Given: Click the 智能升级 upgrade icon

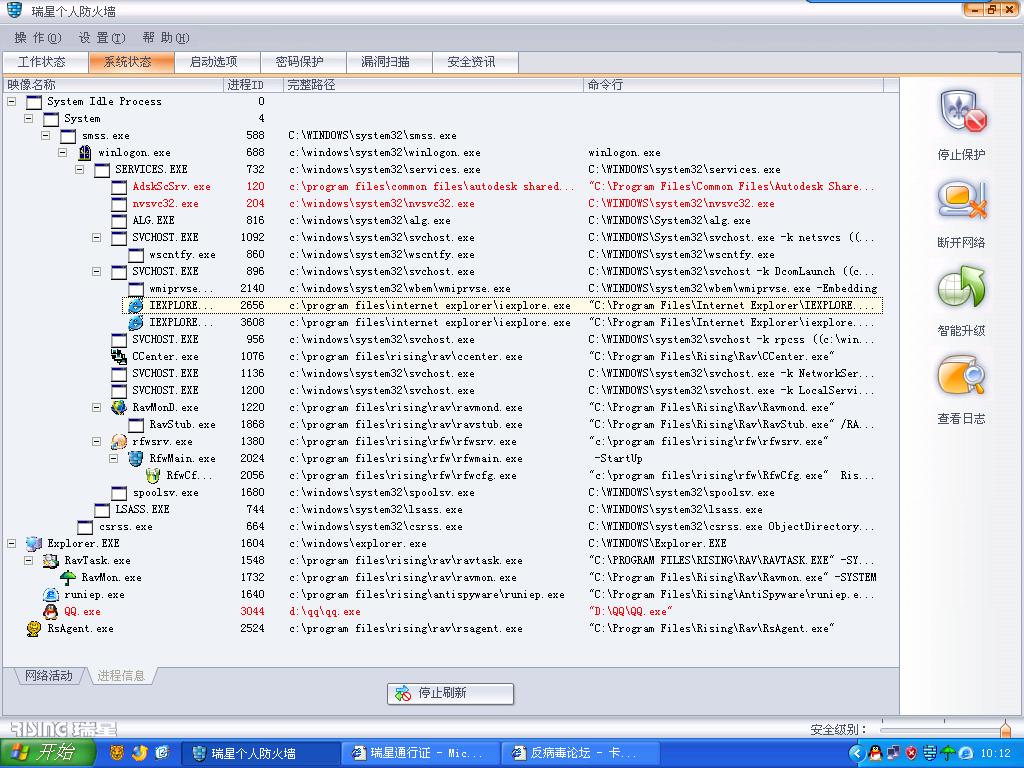Looking at the screenshot, I should point(962,289).
